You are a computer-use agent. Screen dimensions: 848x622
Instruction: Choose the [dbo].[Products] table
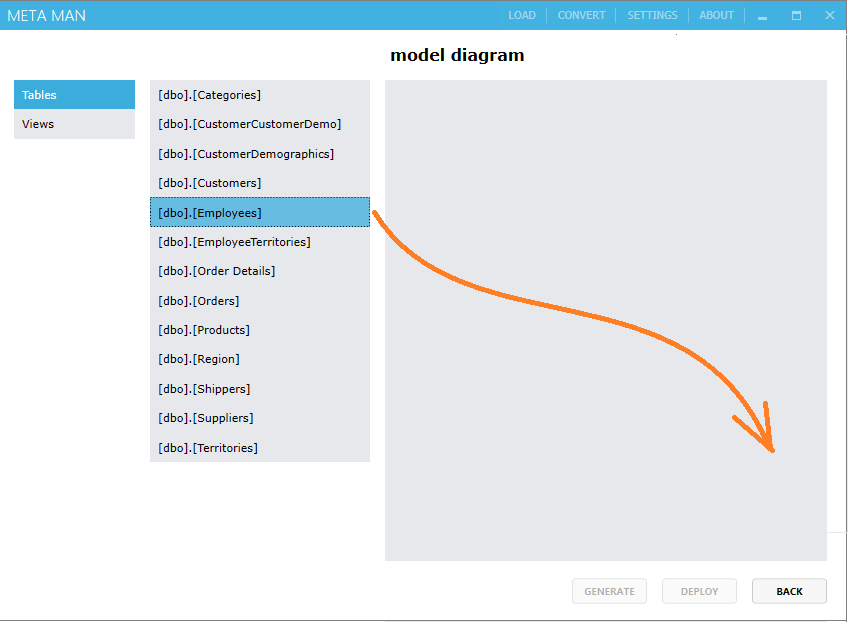[260, 330]
